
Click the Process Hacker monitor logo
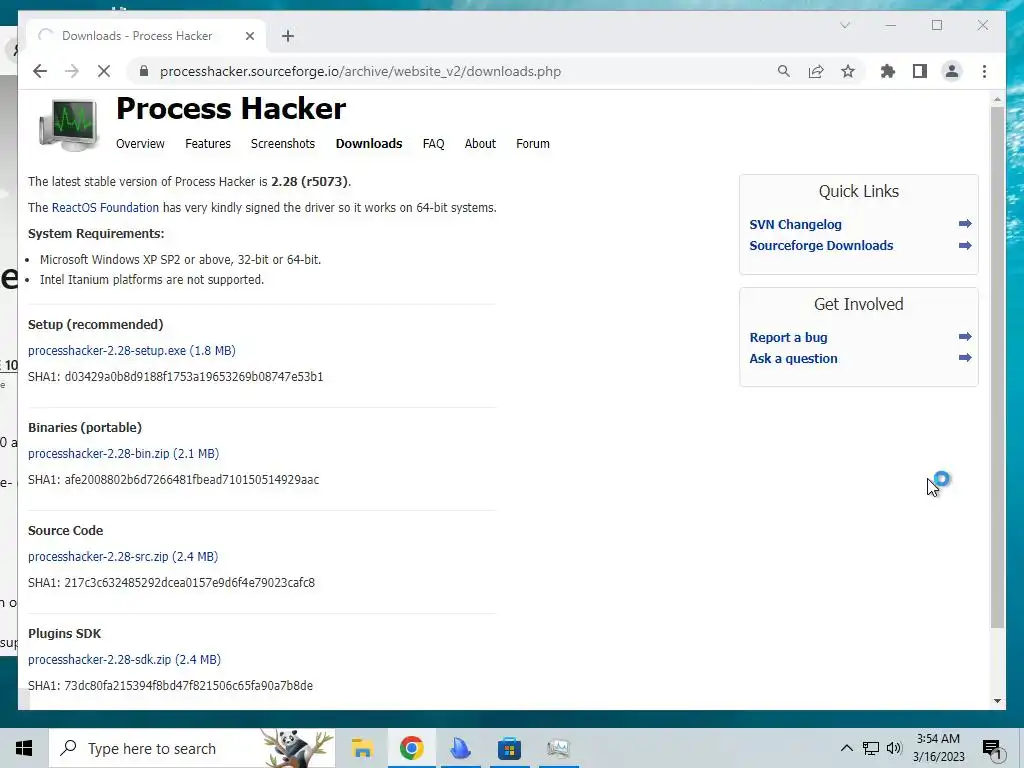point(69,124)
